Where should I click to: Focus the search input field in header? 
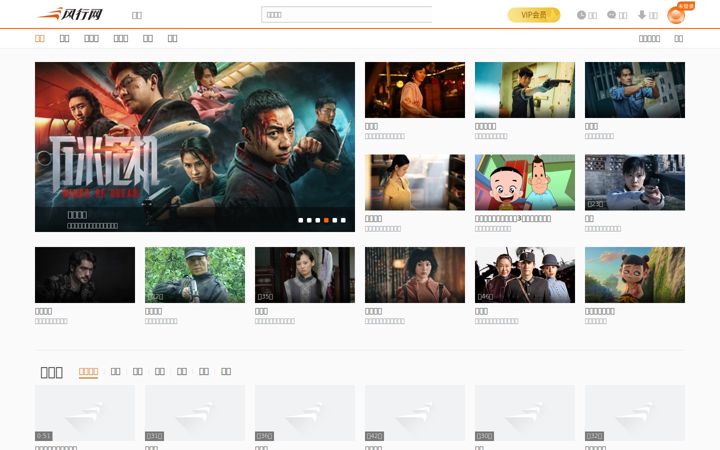(x=347, y=15)
